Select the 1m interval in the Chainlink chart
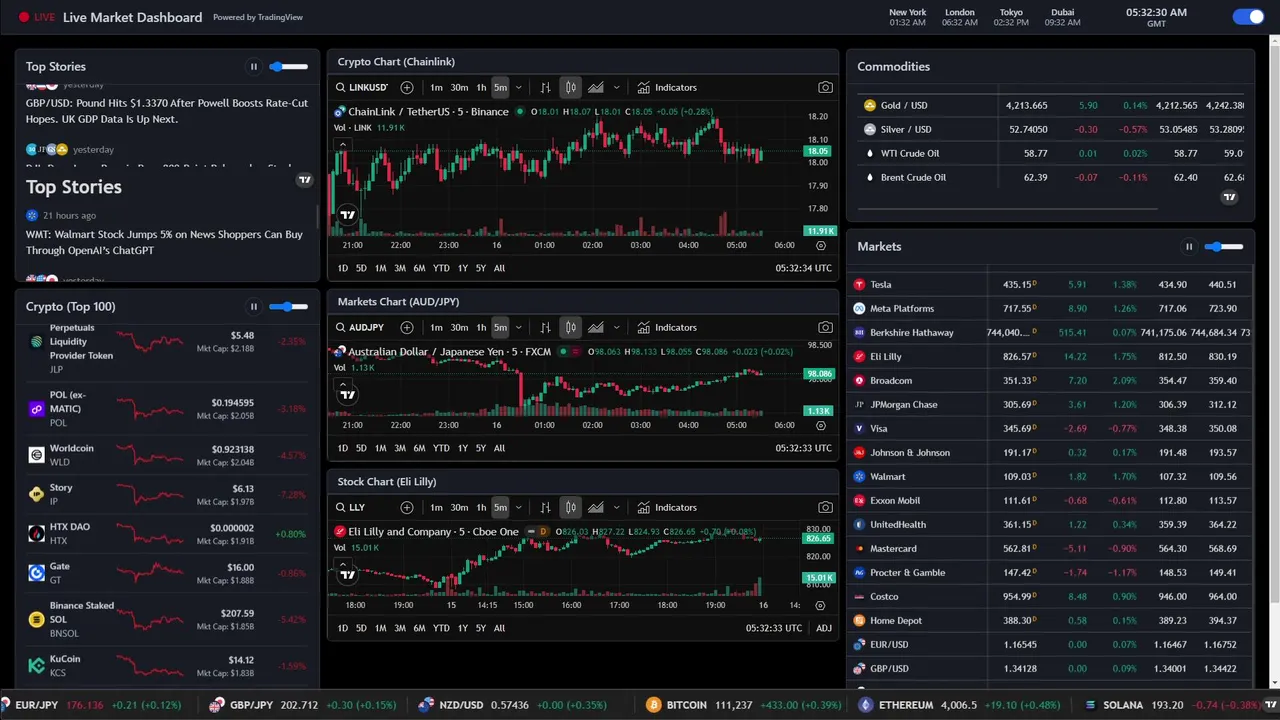The height and width of the screenshot is (720, 1280). click(436, 88)
